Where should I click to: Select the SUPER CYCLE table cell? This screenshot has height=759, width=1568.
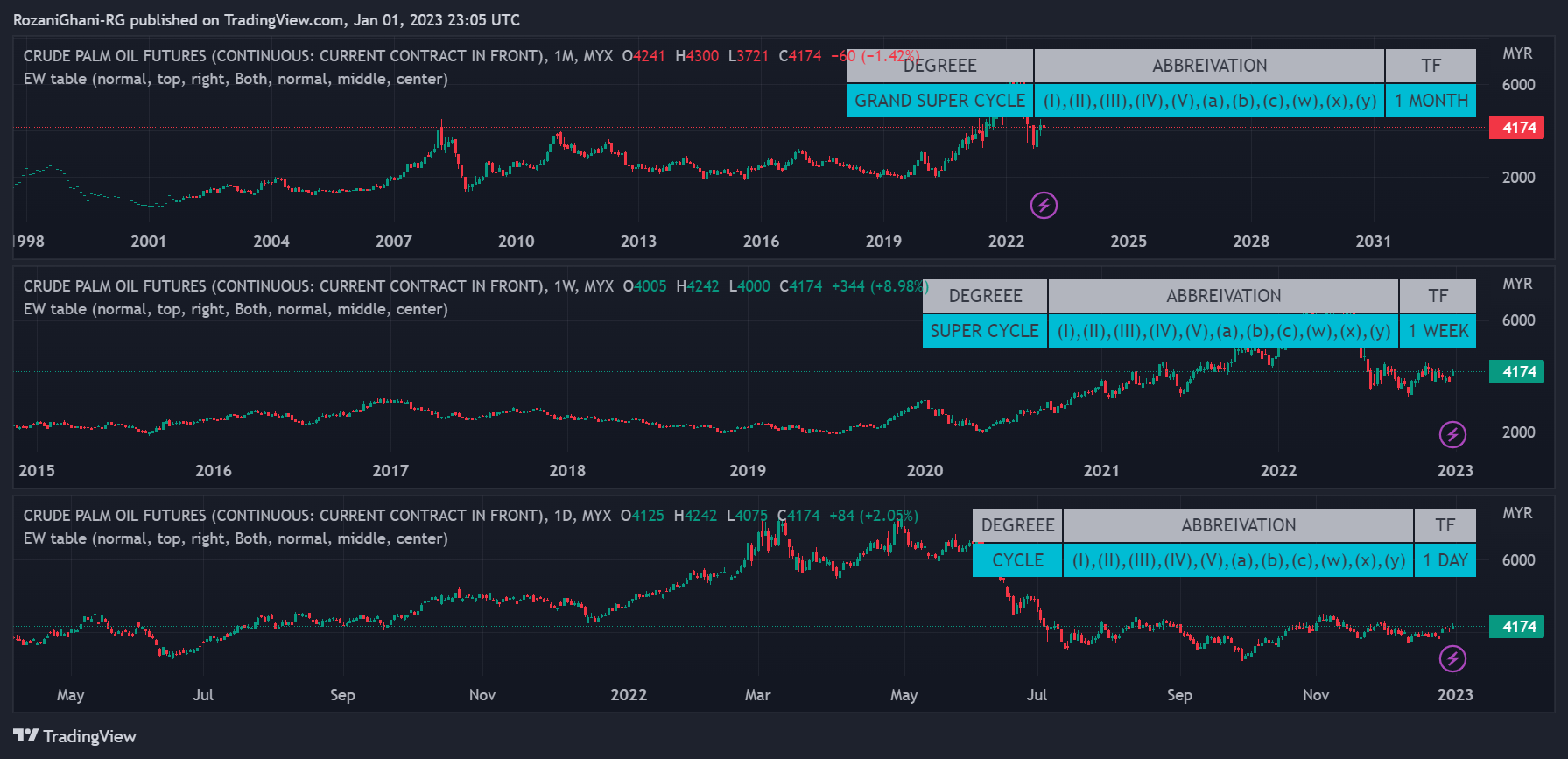985,331
